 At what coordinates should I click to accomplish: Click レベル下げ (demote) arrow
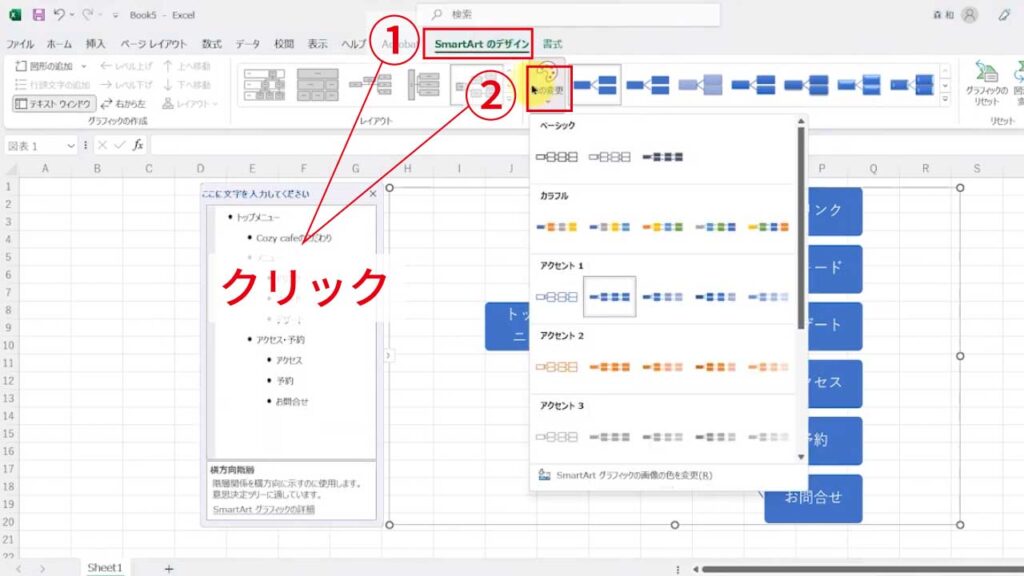(126, 85)
